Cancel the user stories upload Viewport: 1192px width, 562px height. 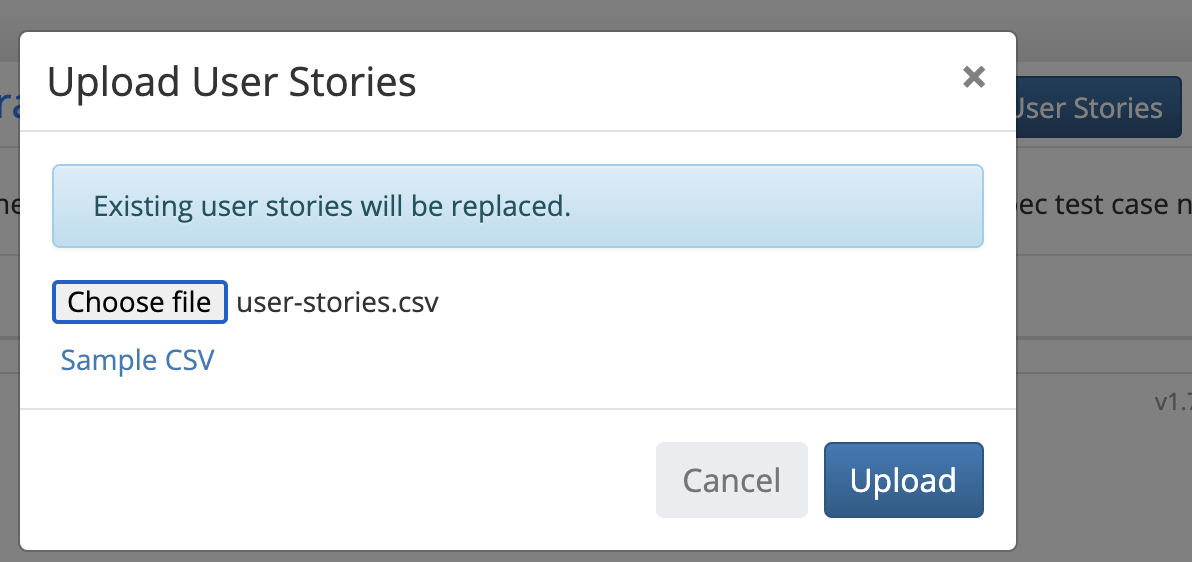[731, 480]
